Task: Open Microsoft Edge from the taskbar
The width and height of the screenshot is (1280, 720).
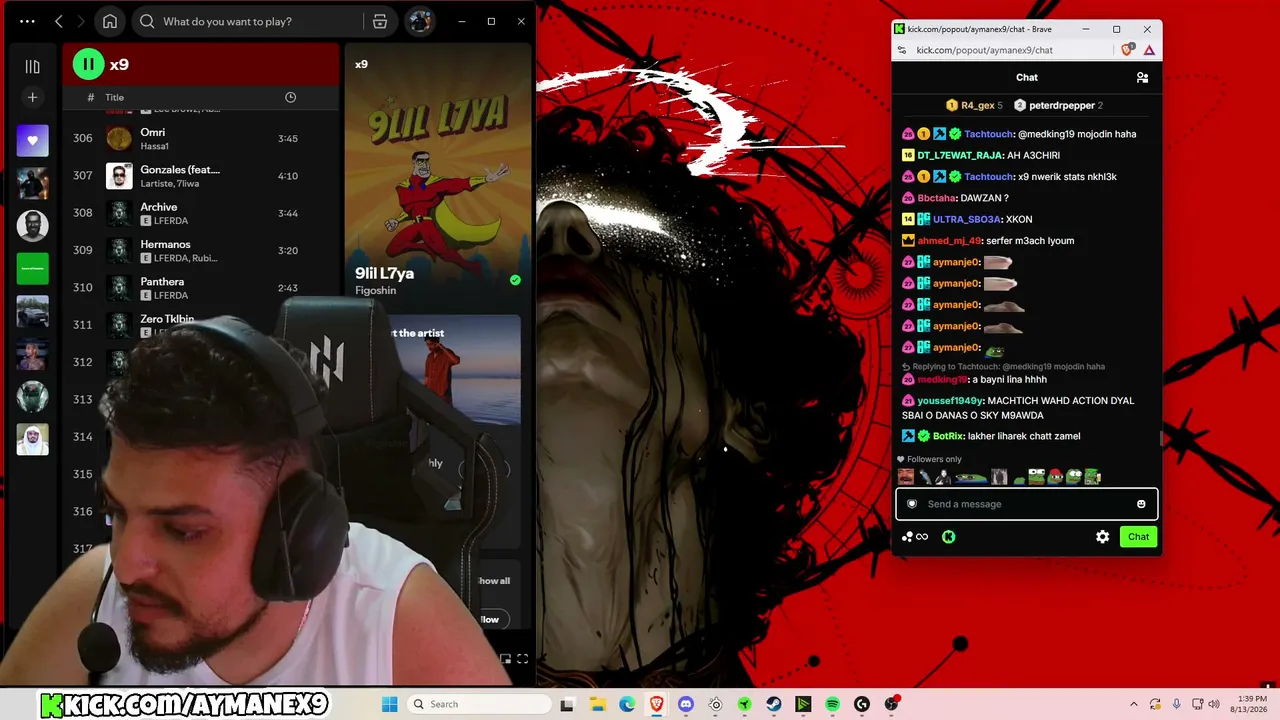Action: pyautogui.click(x=627, y=704)
